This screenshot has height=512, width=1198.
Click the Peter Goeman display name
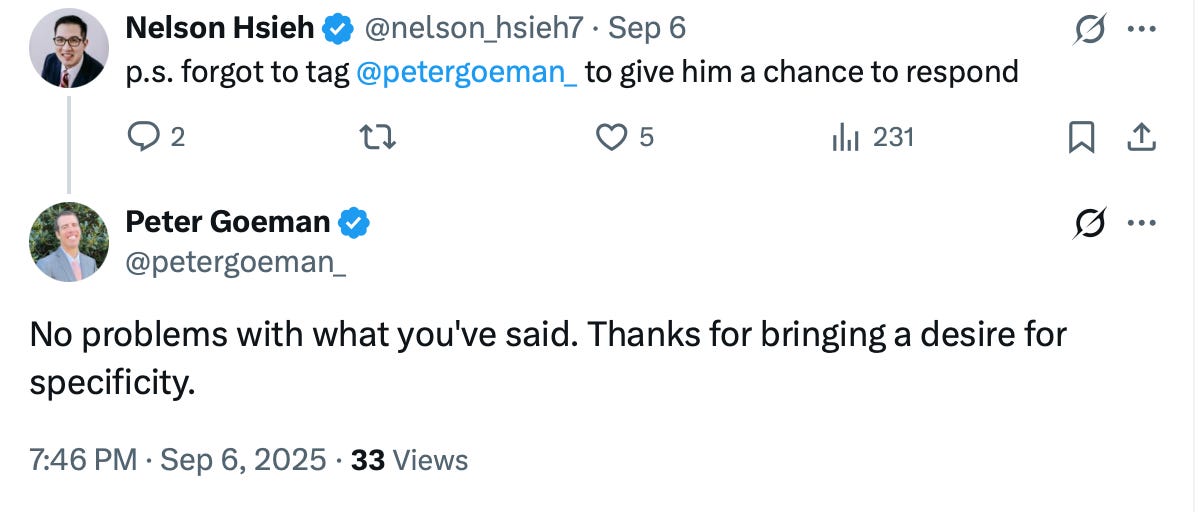point(227,222)
